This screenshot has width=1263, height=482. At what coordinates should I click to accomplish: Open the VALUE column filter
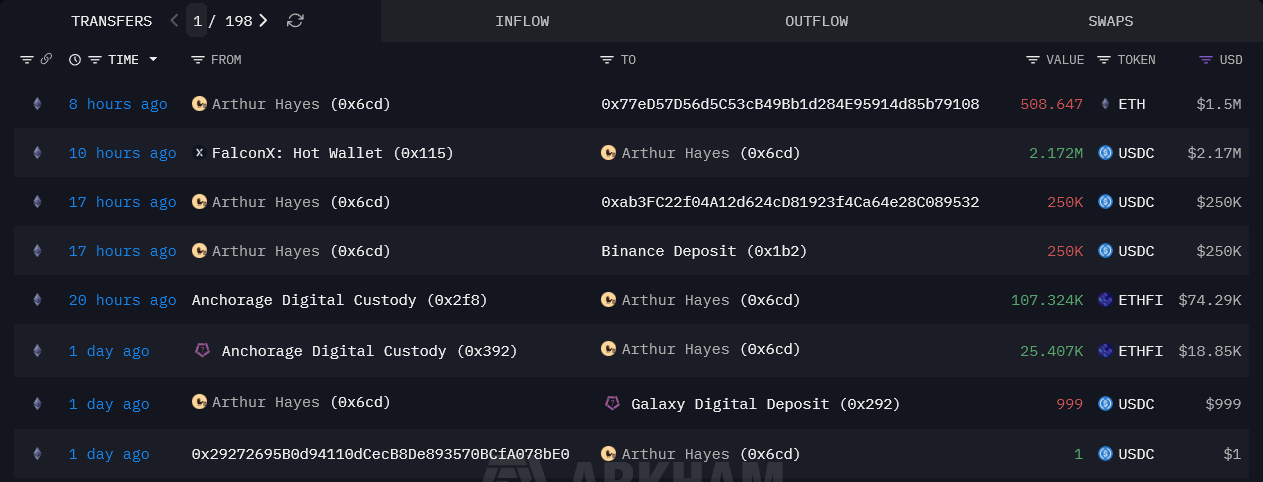1033,60
